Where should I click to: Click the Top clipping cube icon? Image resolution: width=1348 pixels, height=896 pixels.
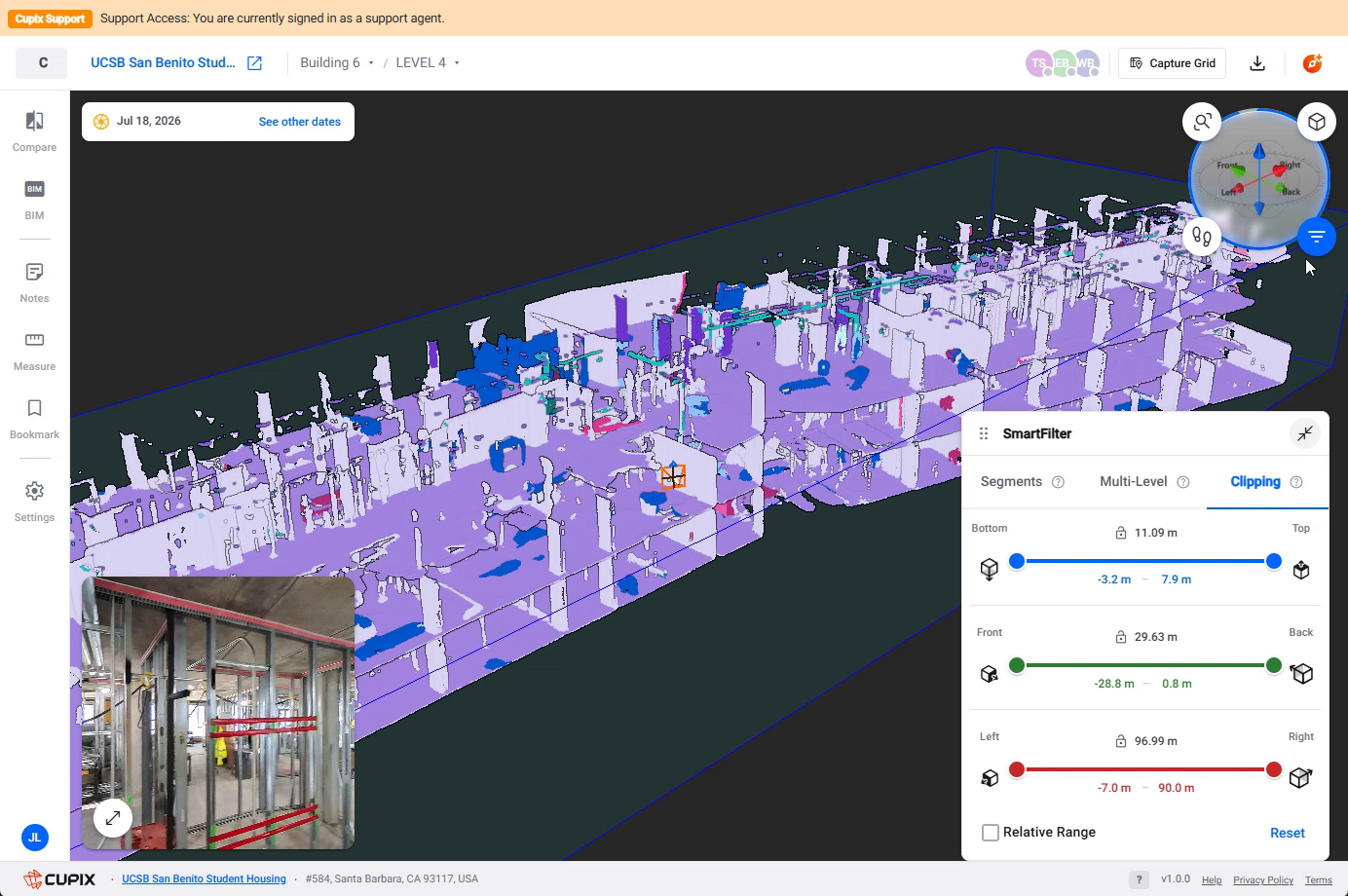click(1301, 570)
